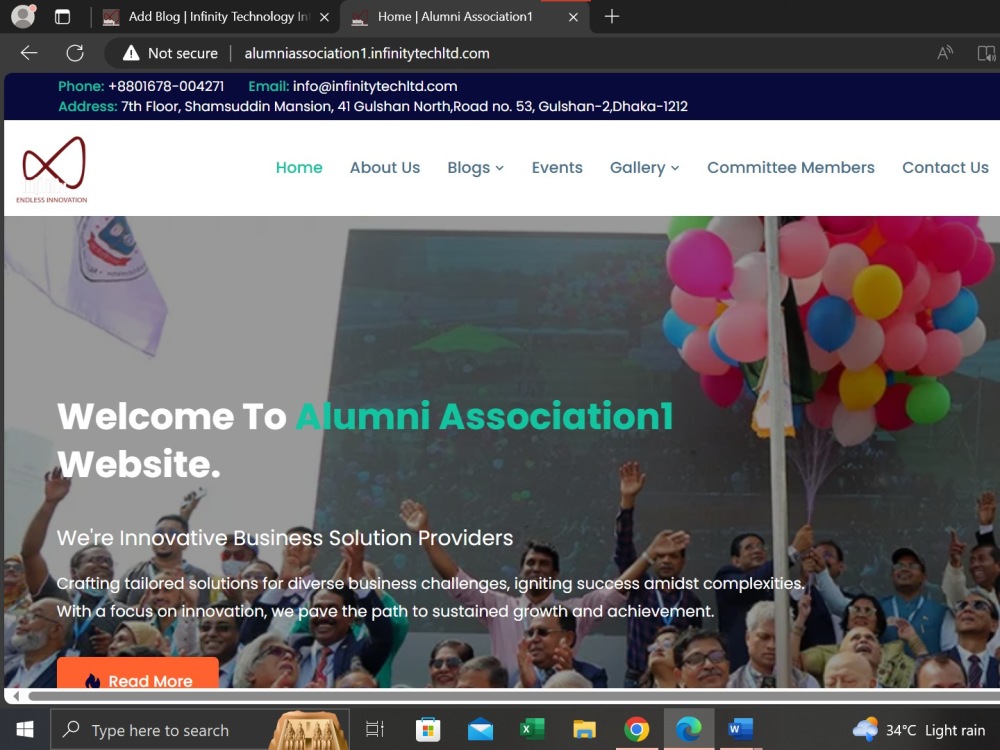Open File Explorer from taskbar
1000x750 pixels.
pos(584,729)
